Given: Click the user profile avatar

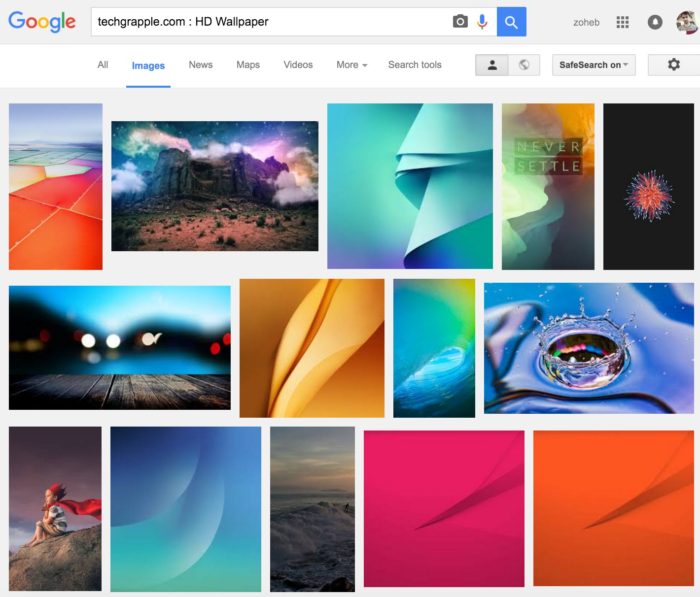Looking at the screenshot, I should [x=686, y=22].
